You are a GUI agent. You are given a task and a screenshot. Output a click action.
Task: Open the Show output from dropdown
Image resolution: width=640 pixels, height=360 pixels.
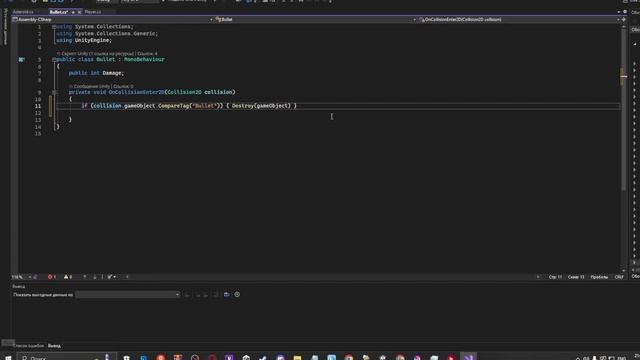coord(127,295)
